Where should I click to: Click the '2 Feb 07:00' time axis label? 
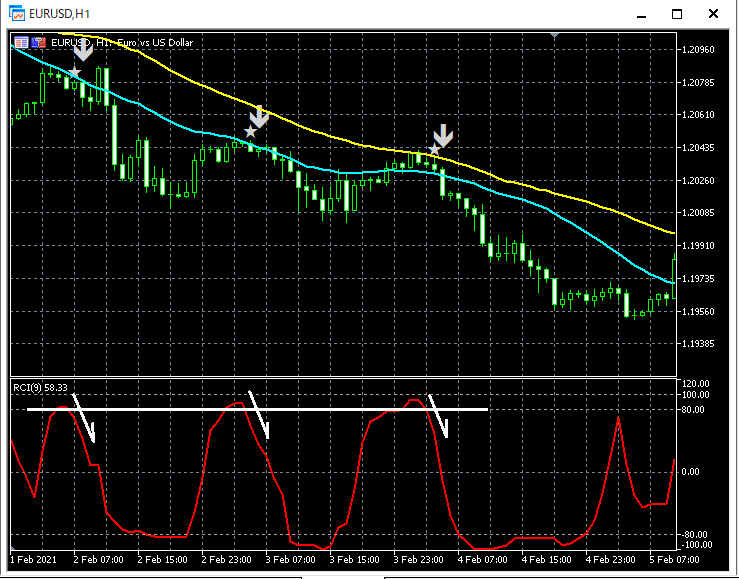pos(99,560)
